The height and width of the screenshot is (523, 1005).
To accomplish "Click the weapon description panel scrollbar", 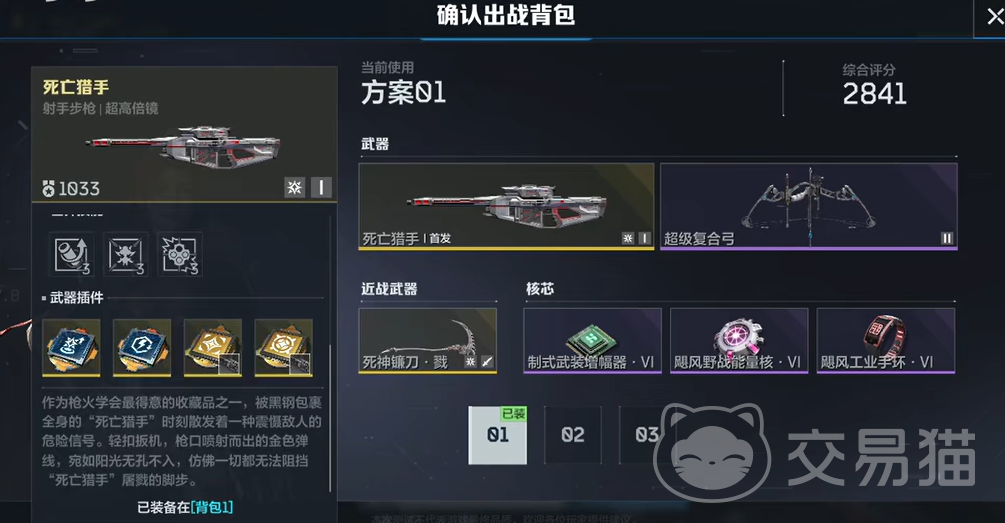I will click(330, 419).
